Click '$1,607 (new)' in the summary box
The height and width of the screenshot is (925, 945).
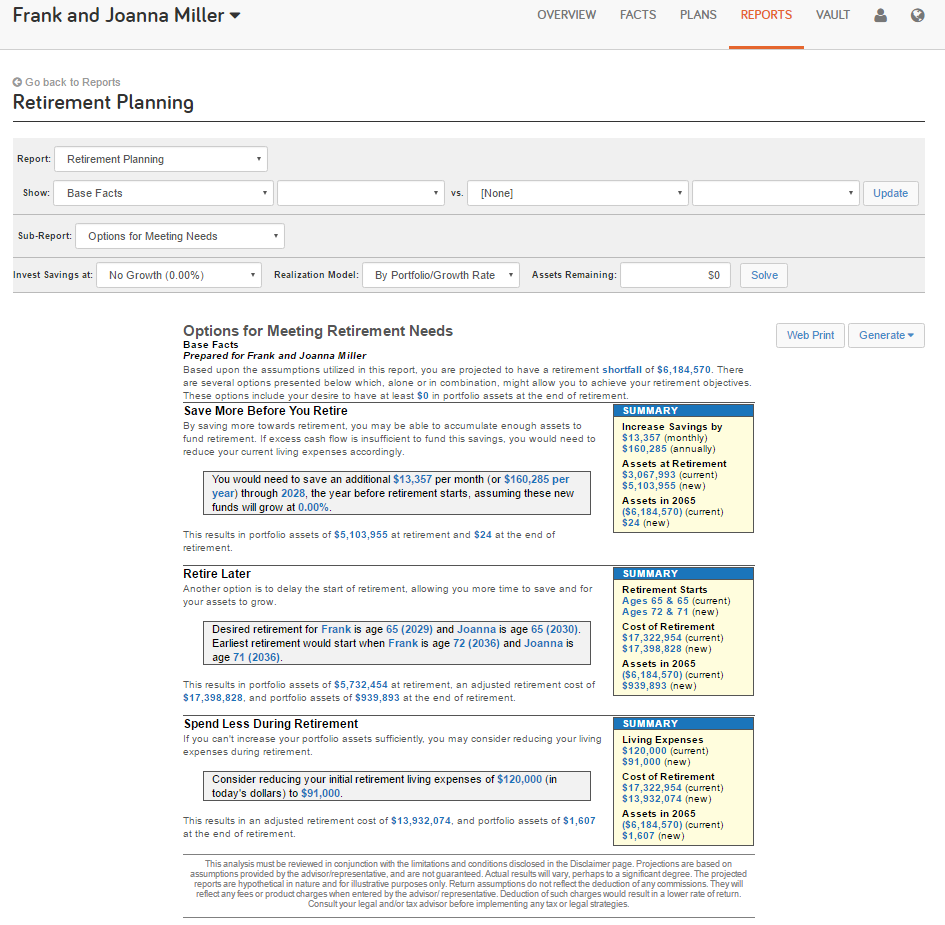click(653, 836)
